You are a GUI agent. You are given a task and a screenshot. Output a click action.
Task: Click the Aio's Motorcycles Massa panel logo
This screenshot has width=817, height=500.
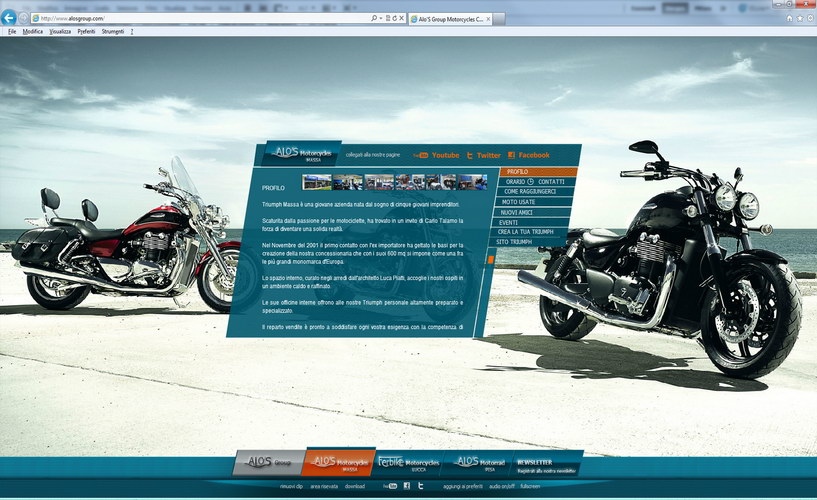[x=302, y=153]
